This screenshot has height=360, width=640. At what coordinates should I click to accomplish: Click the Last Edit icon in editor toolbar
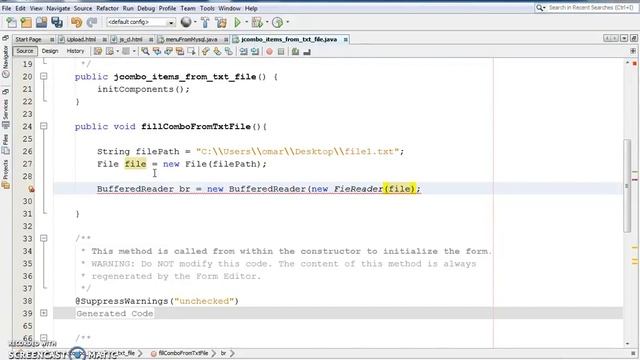point(98,51)
